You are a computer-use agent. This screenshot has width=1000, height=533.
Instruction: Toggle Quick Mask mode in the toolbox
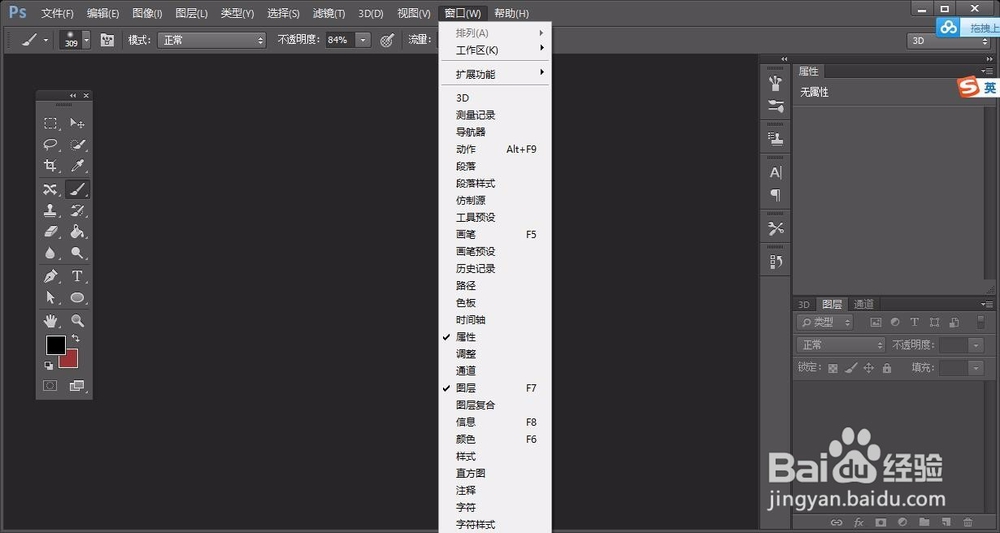point(50,386)
